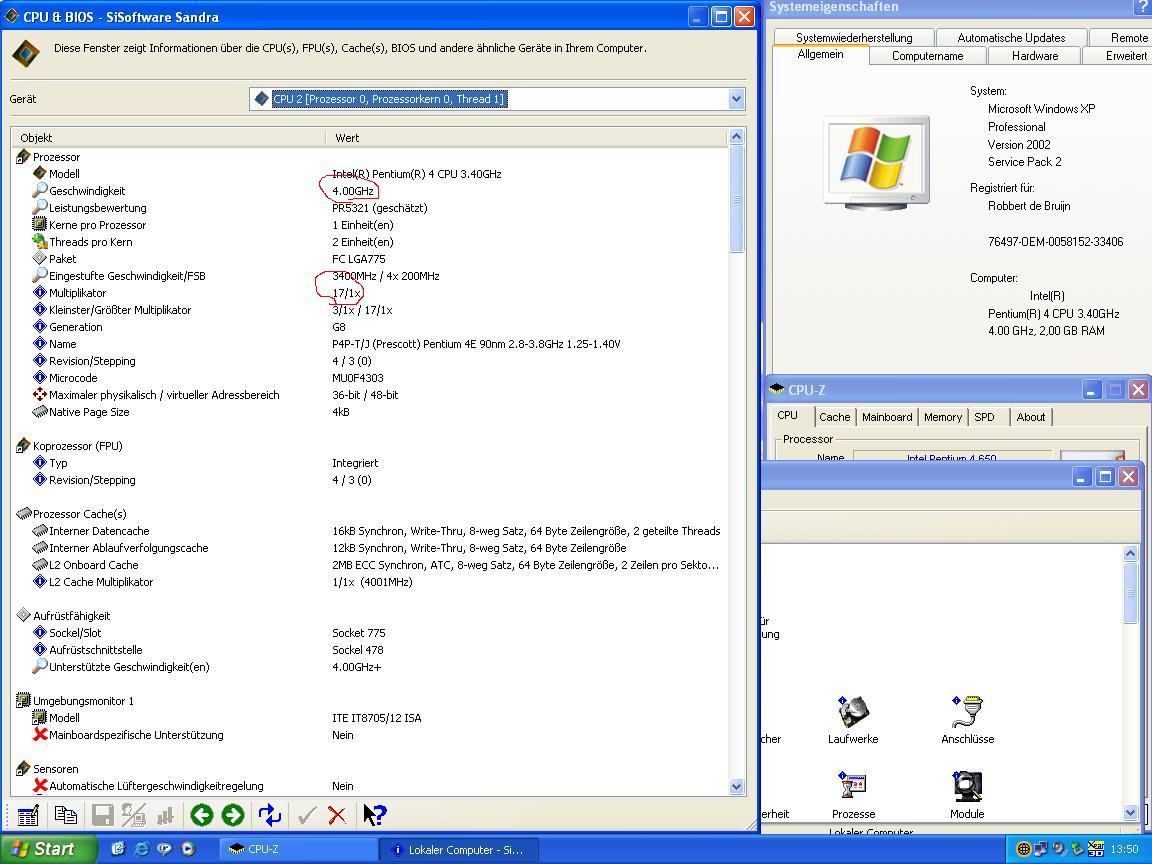Click the green safely remove hardware tray icon
This screenshot has height=864, width=1152.
[1077, 849]
